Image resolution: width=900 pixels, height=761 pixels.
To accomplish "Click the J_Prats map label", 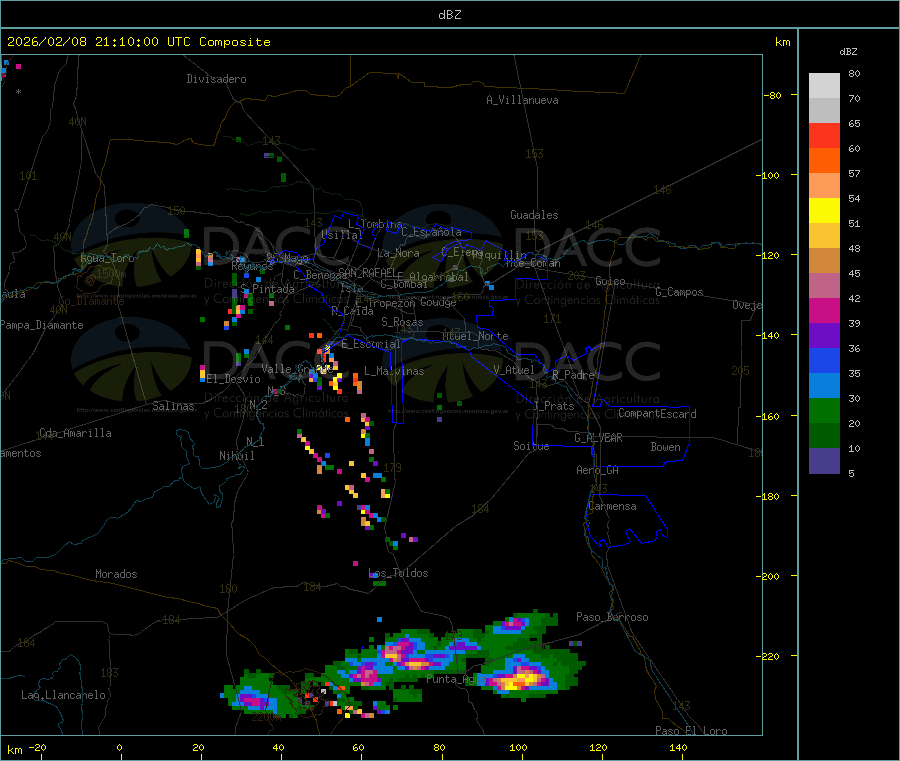I will pos(553,405).
